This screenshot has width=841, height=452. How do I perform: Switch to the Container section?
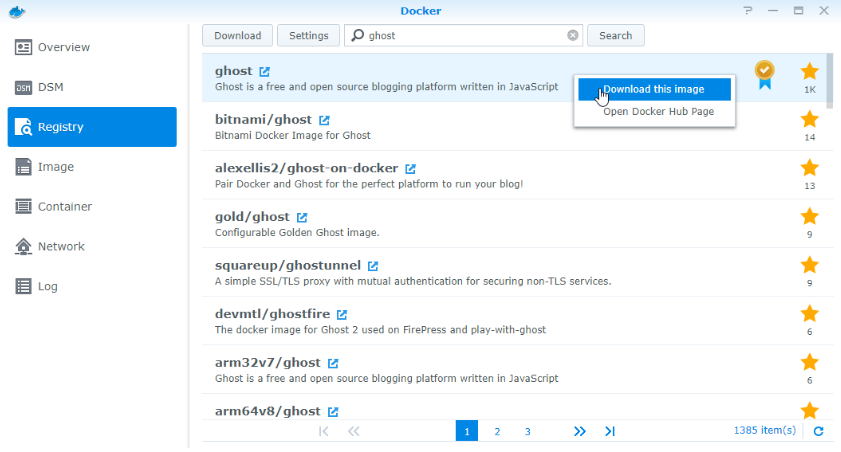click(x=92, y=206)
